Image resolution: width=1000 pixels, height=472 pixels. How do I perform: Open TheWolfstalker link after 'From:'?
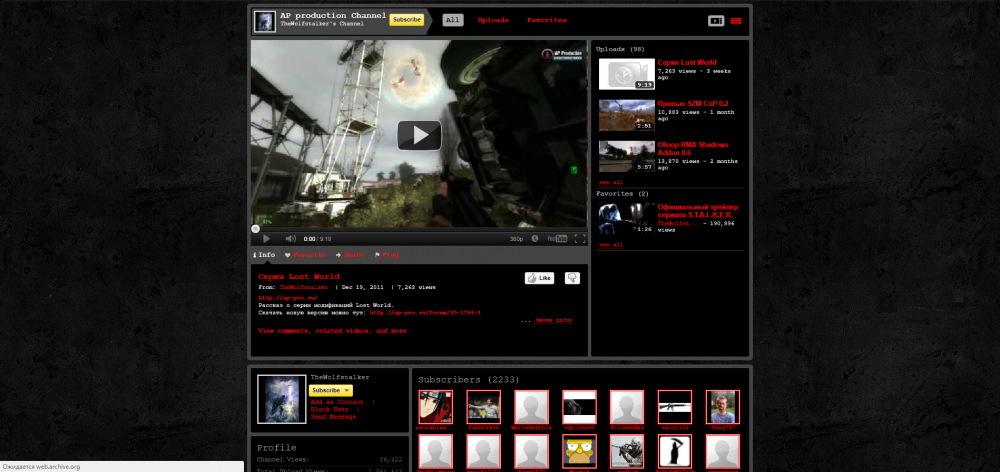[304, 288]
